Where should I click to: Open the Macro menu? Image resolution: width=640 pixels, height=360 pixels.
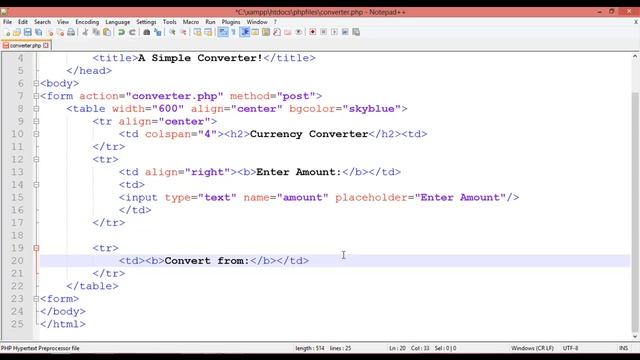191,22
